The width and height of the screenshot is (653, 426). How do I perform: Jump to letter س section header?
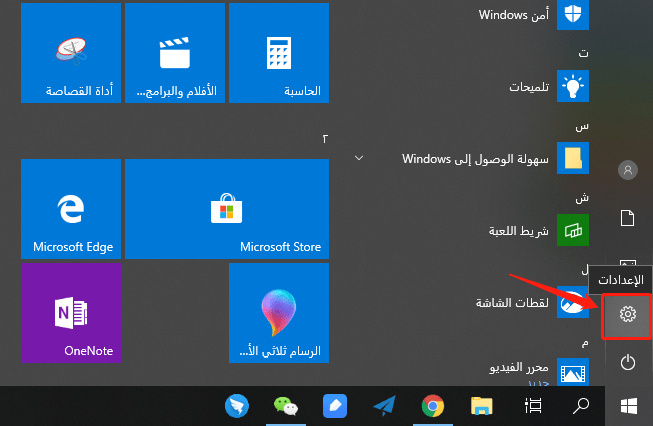582,126
